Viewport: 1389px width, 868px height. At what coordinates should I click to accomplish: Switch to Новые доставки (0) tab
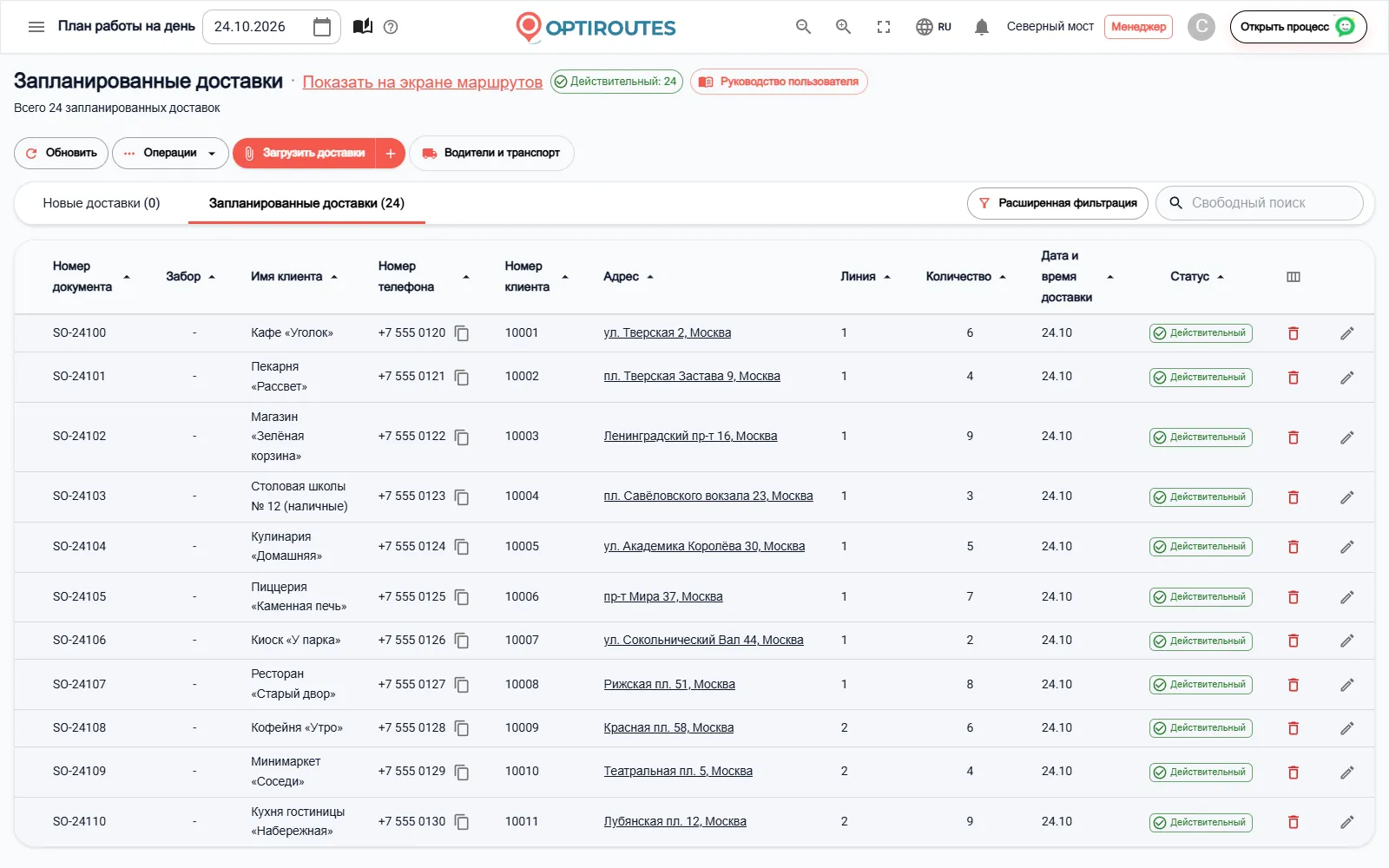[x=102, y=203]
